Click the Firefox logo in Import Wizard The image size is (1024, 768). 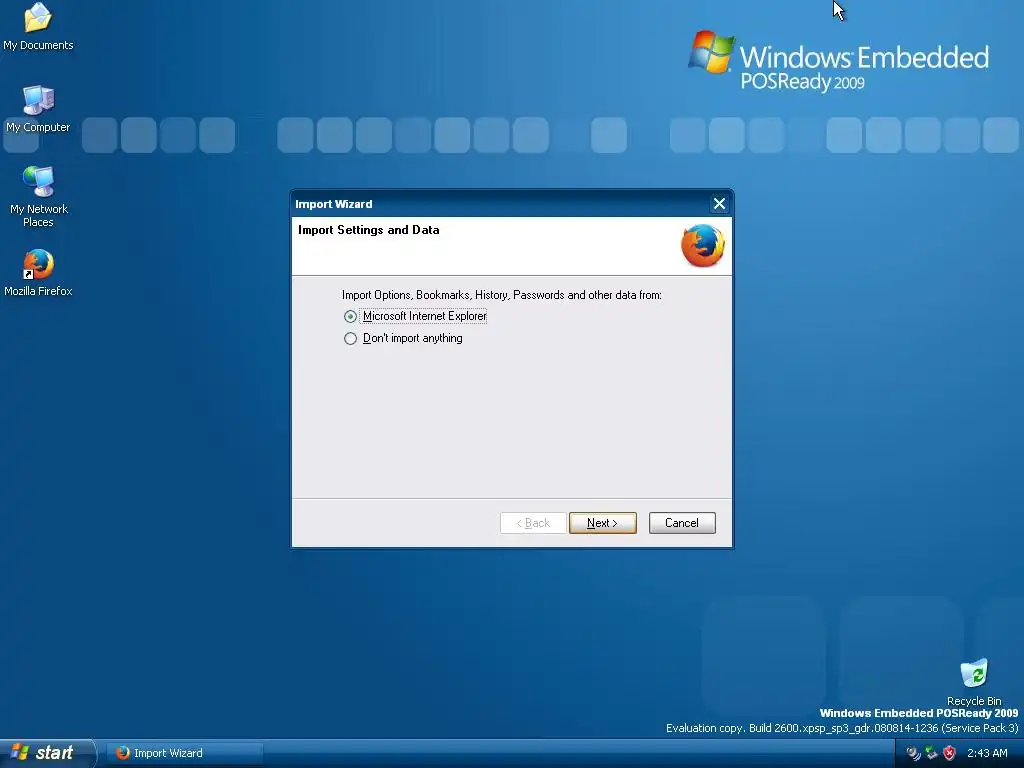tap(703, 246)
